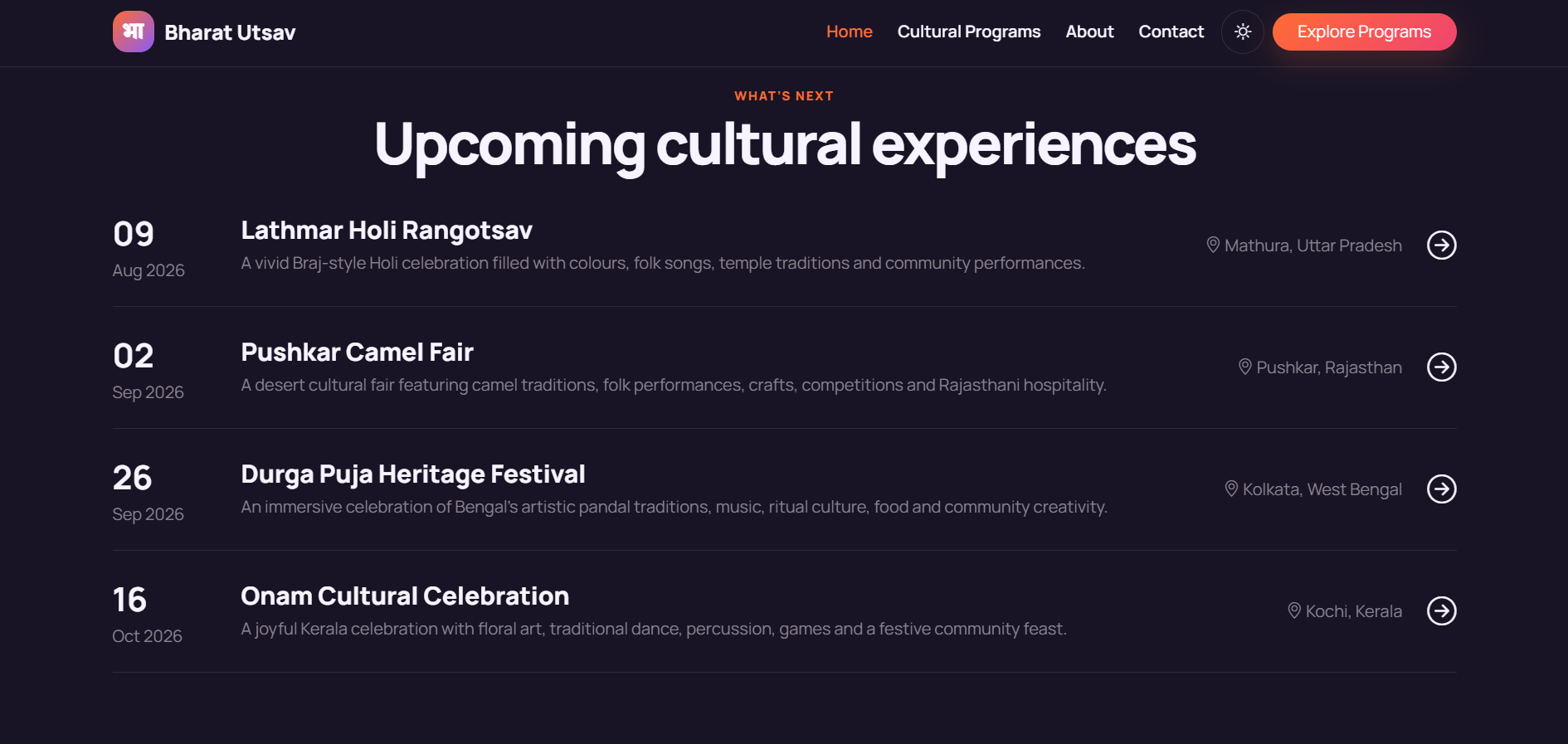Go to the Home nav item
This screenshot has width=1568, height=744.
[850, 32]
